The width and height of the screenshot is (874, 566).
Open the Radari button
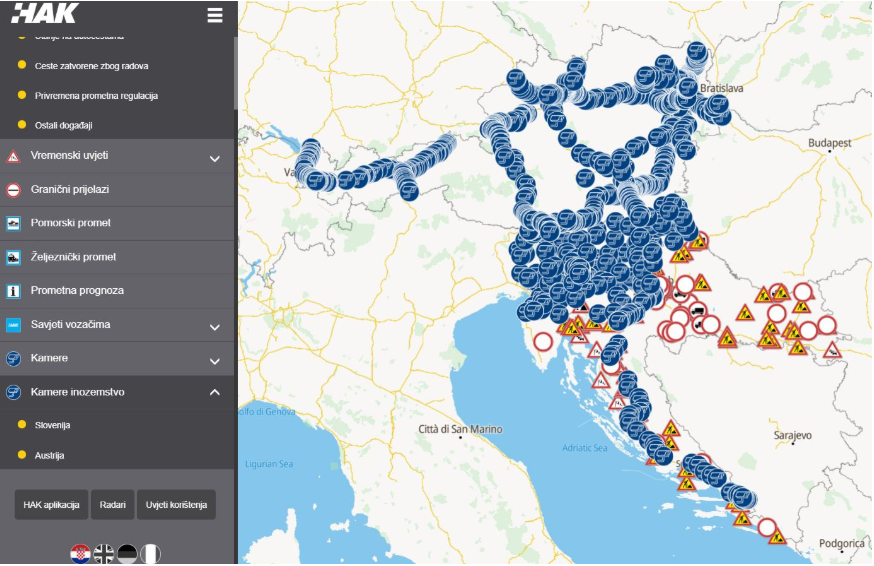tap(113, 505)
